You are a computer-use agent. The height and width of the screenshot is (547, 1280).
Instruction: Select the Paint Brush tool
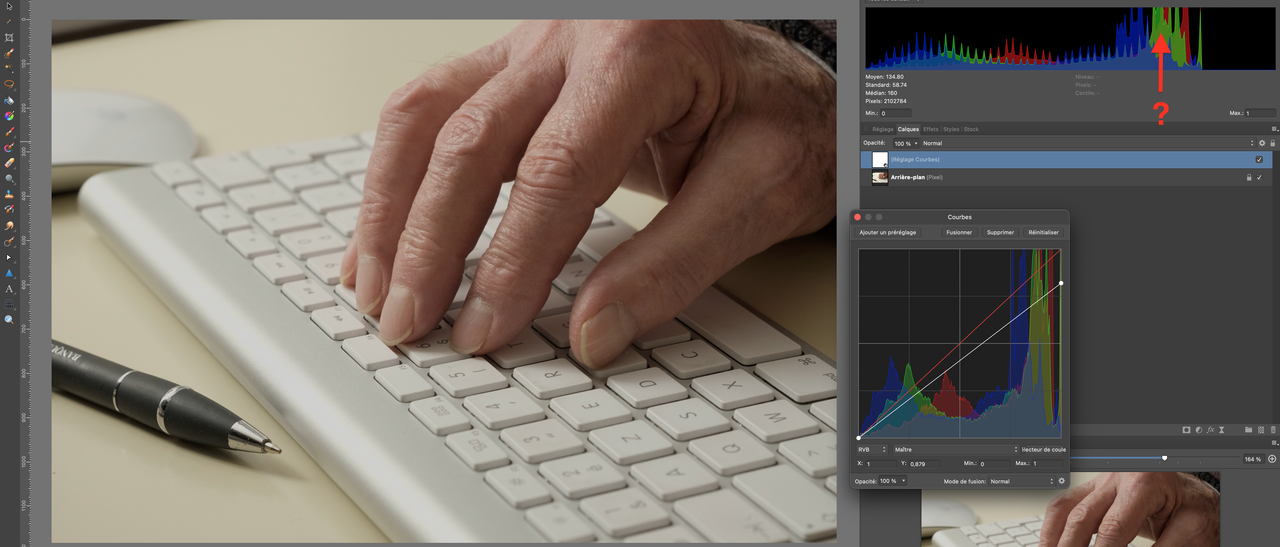coord(10,131)
